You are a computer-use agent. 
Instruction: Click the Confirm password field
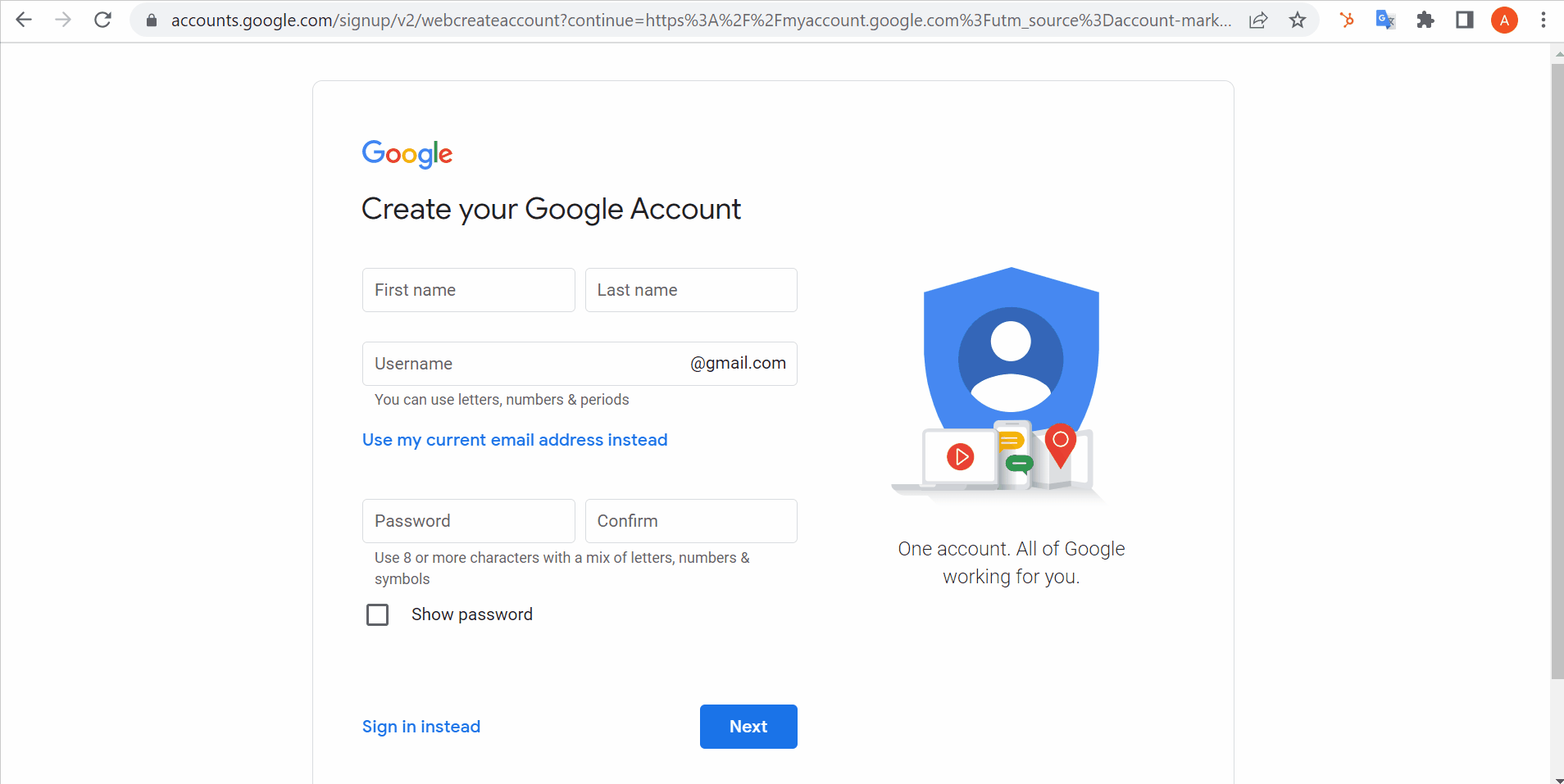(x=691, y=521)
